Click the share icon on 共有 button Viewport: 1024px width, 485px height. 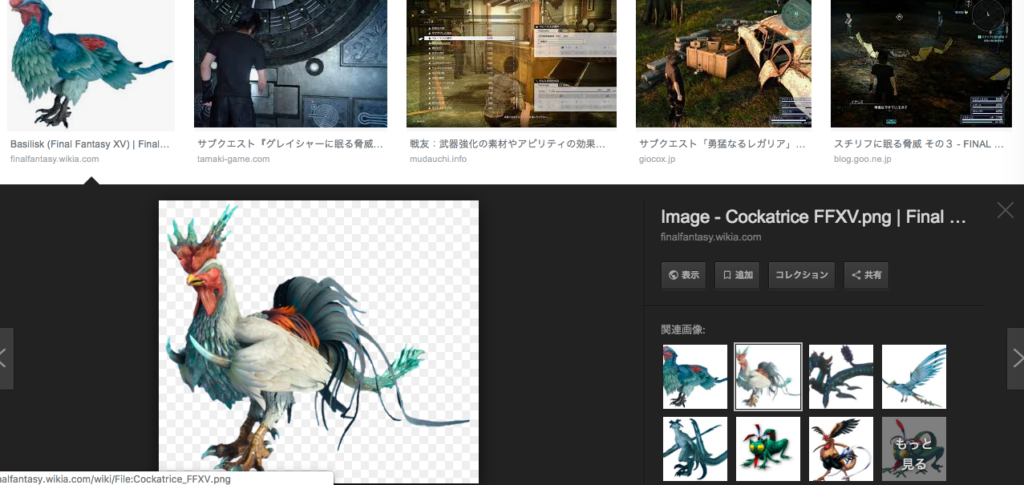(856, 275)
